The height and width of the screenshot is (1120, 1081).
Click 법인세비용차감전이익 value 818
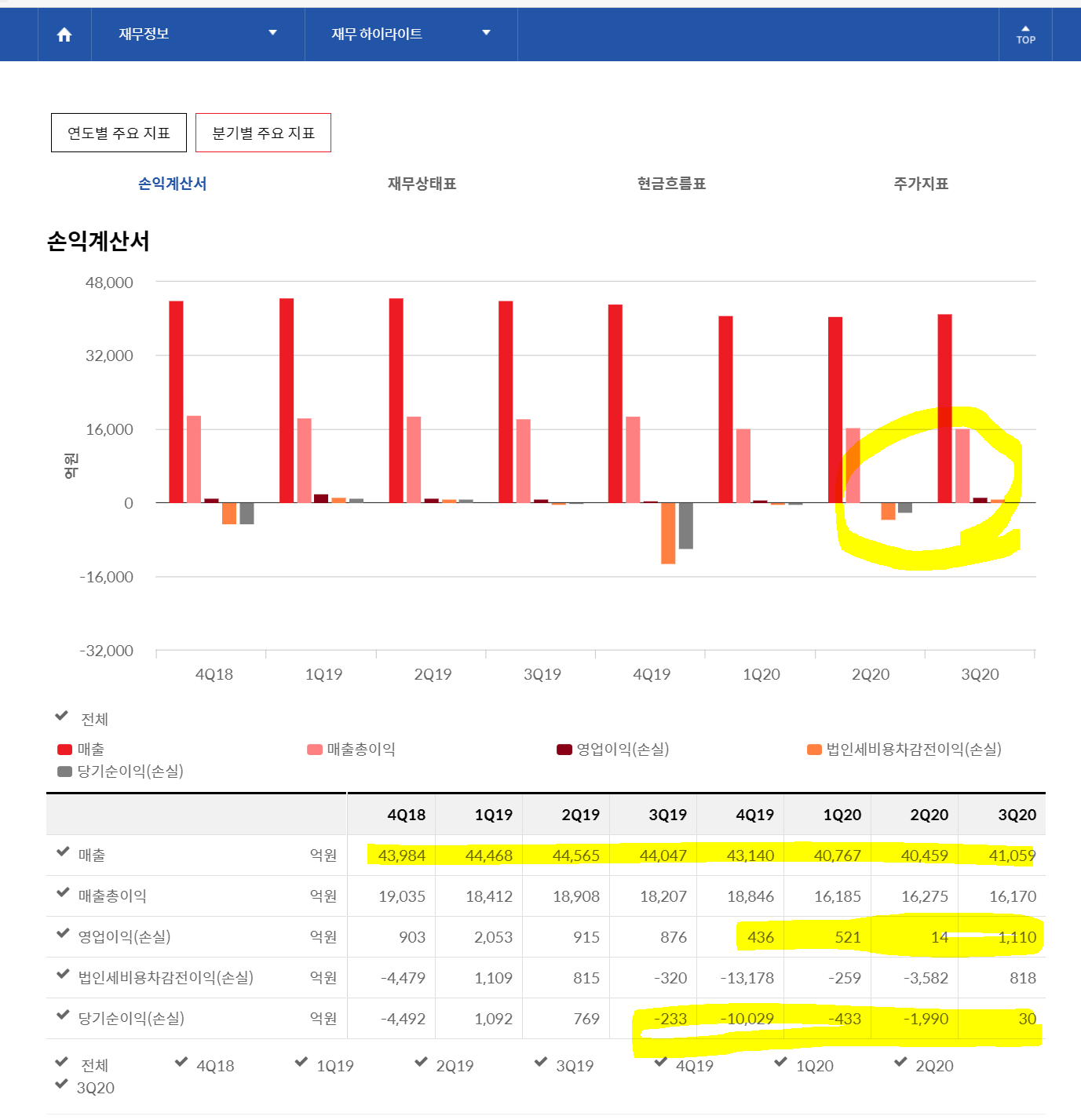click(x=1023, y=978)
